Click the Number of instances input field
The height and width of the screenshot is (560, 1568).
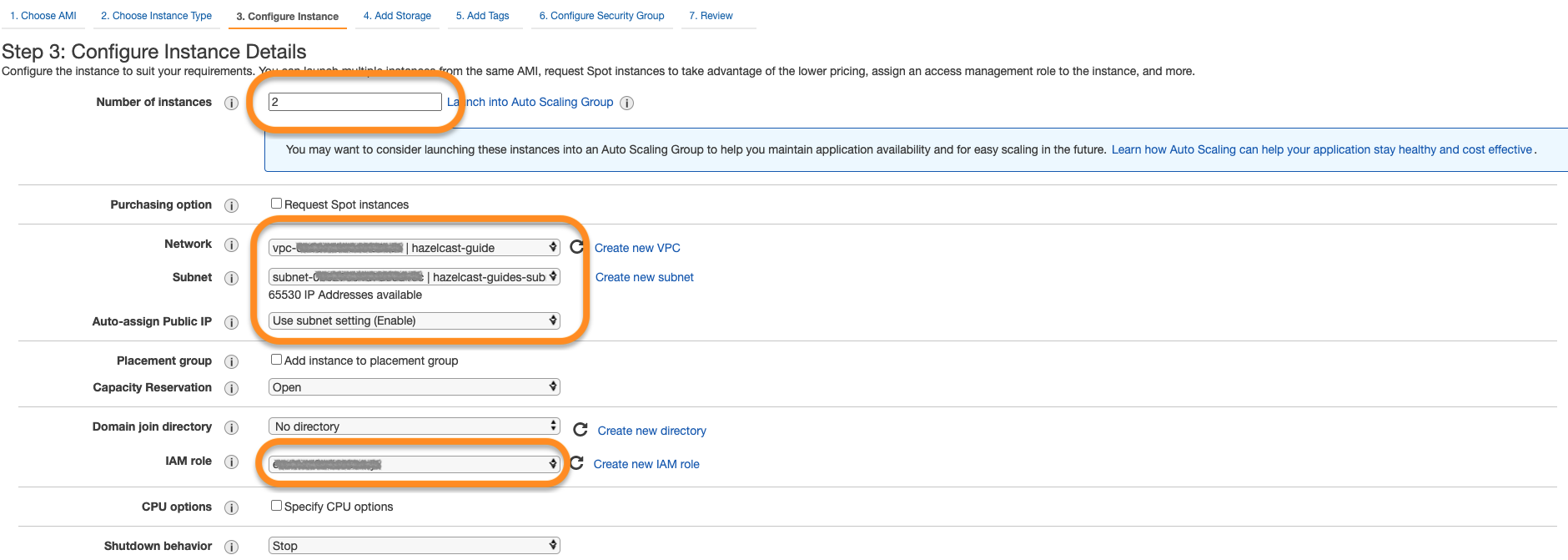click(x=354, y=102)
